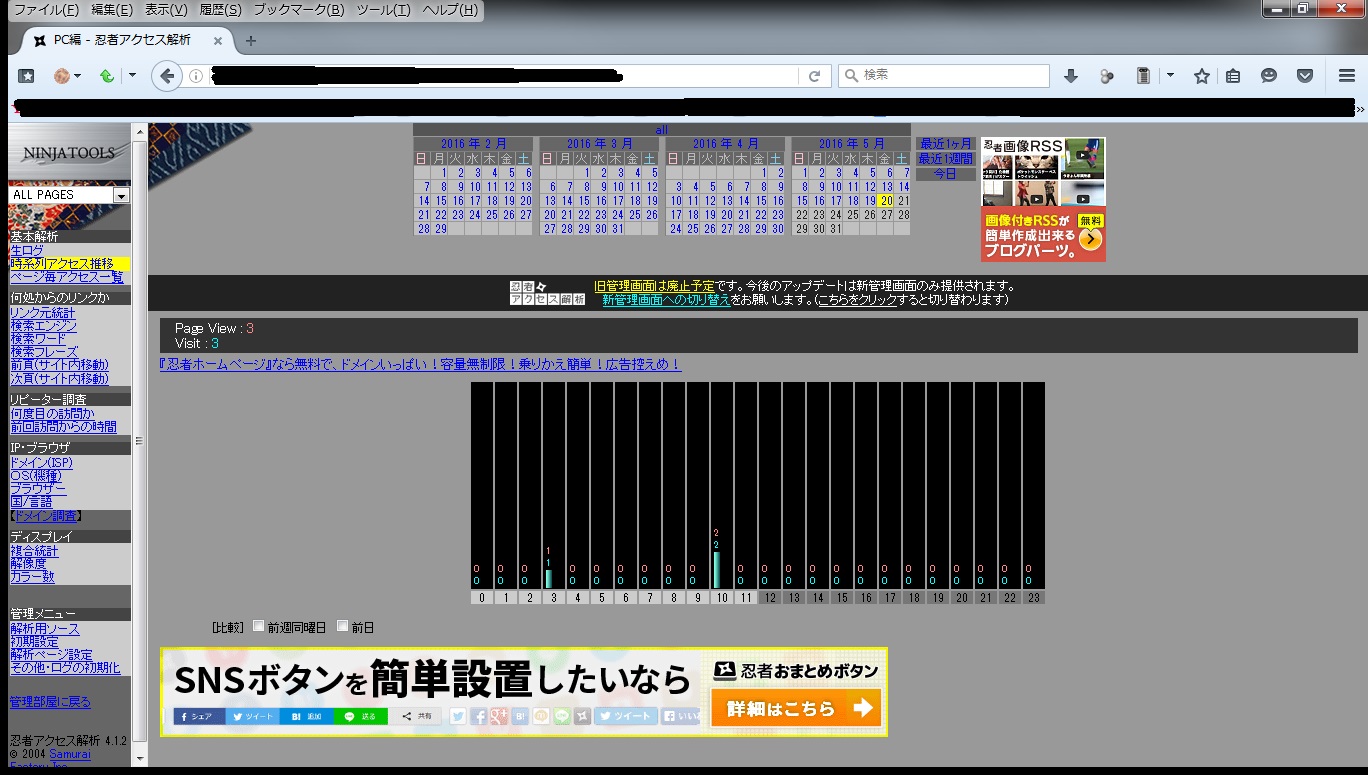The height and width of the screenshot is (775, 1368).
Task: Select the PC編 - 忍者アクセス解析 tab
Action: point(128,41)
